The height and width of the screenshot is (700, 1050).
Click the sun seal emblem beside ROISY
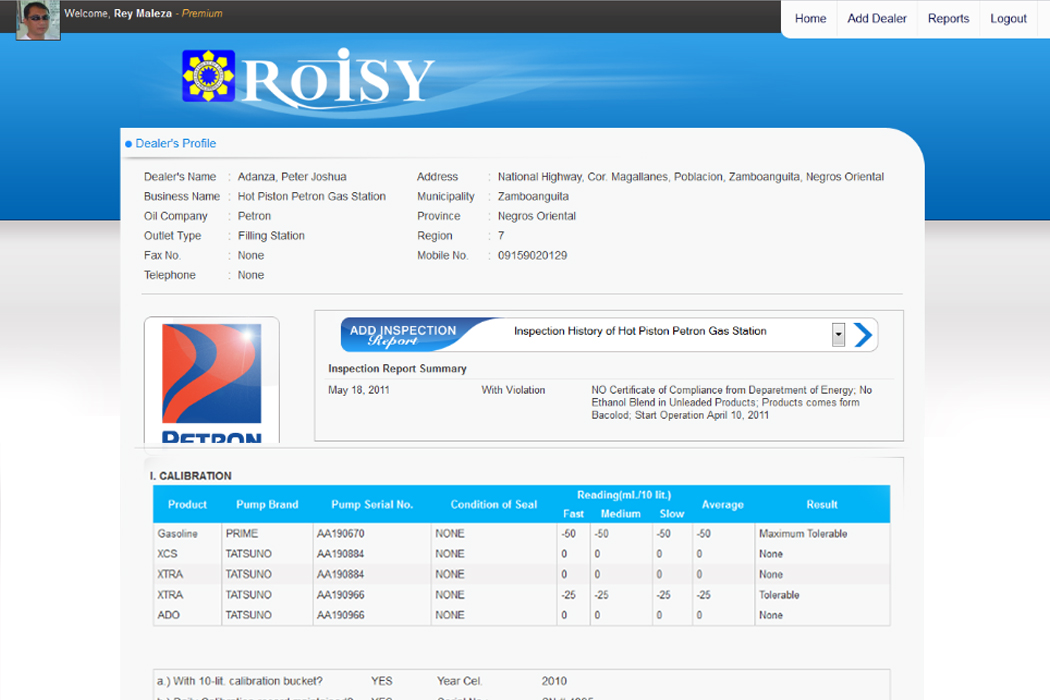(208, 76)
